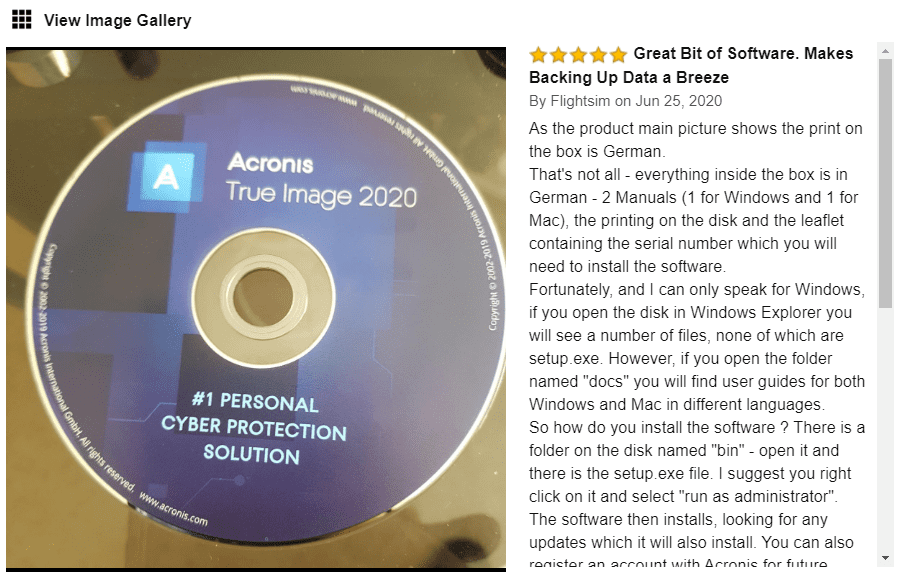Click the grid icon for image gallery

pyautogui.click(x=22, y=20)
